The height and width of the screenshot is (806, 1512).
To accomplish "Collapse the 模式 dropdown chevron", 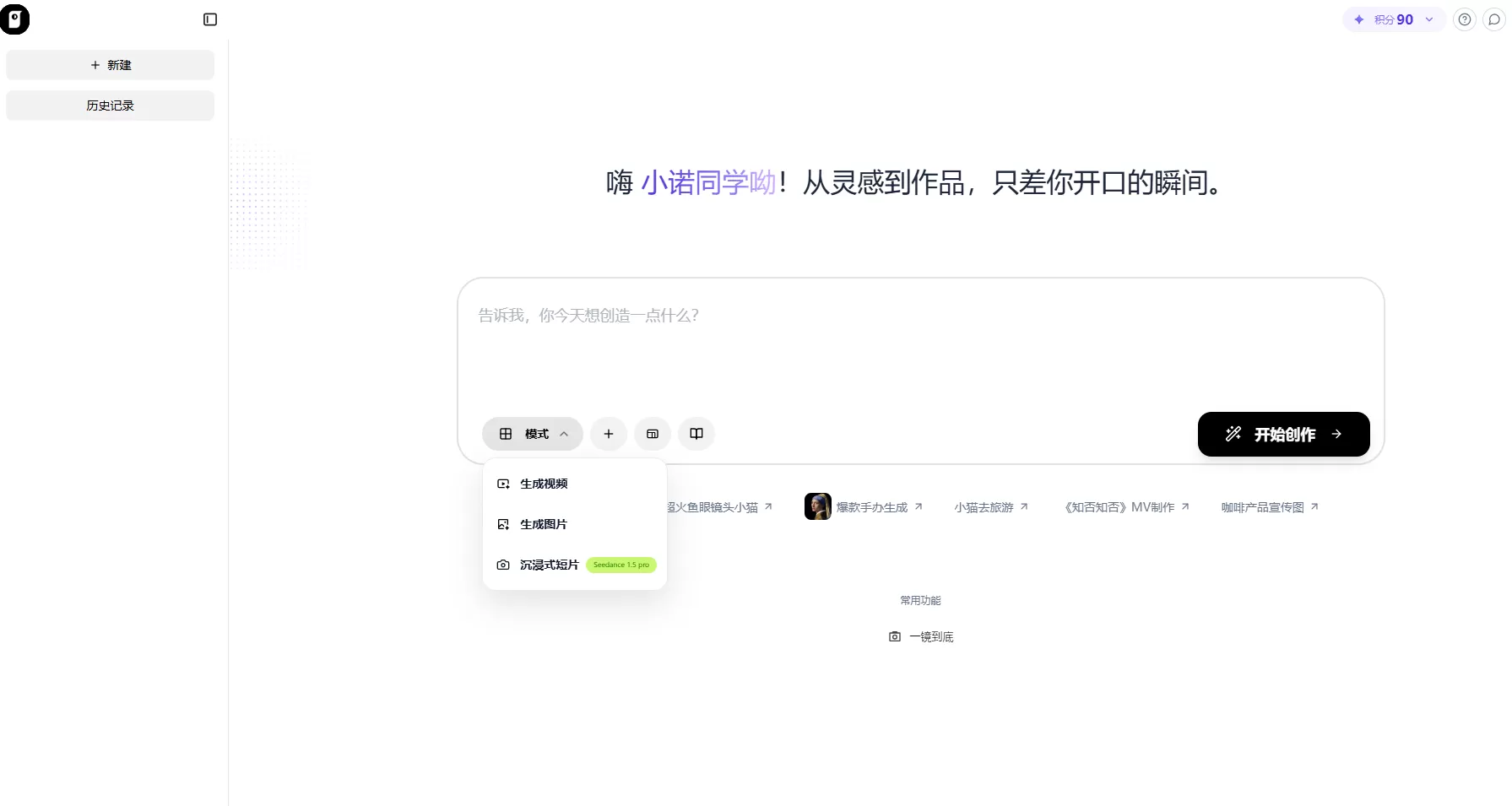I will coord(564,434).
